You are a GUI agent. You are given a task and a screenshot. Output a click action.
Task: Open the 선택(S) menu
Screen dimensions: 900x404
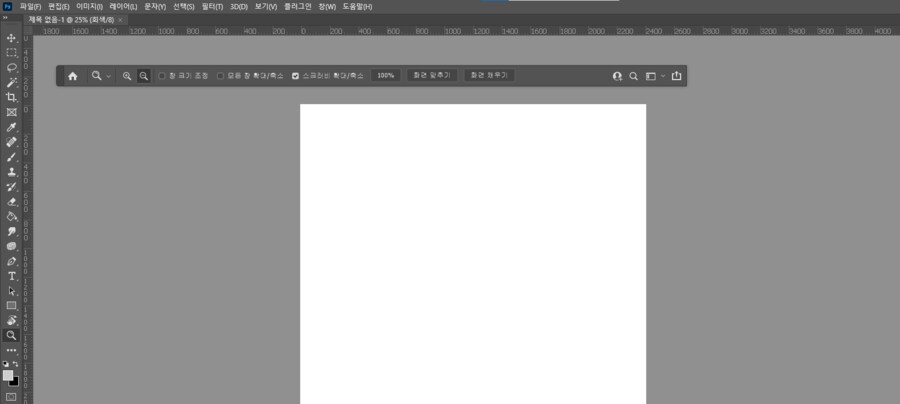click(184, 7)
